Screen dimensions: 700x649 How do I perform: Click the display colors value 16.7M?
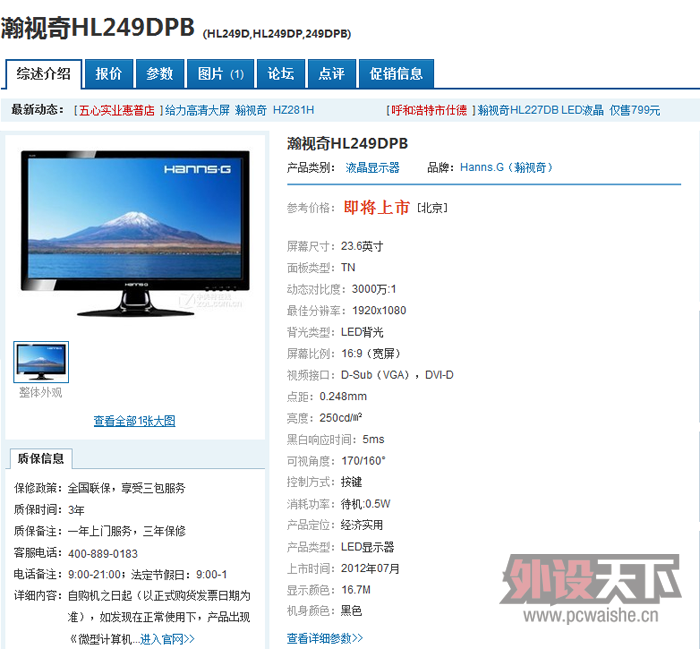356,590
